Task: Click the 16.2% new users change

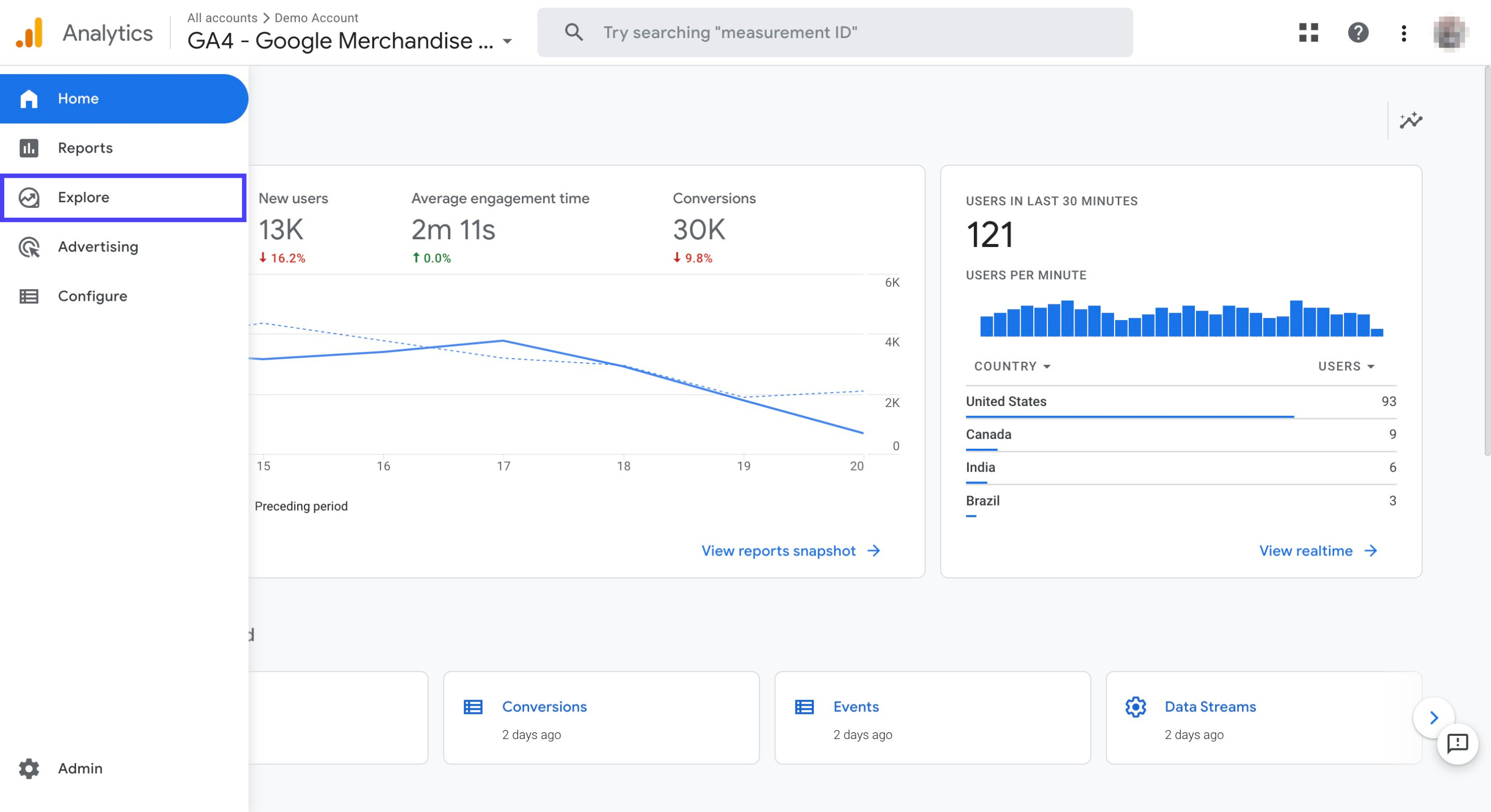Action: [282, 258]
